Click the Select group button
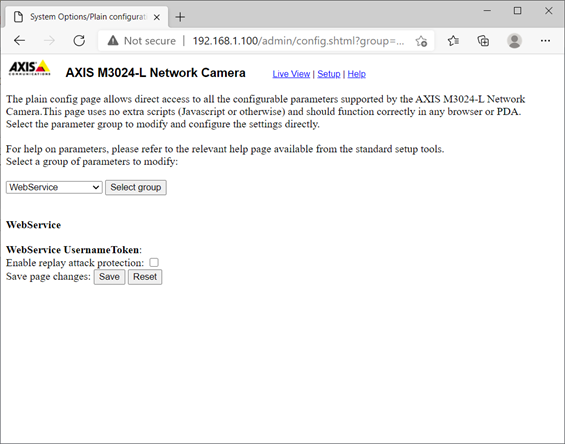This screenshot has height=444, width=565. (136, 187)
